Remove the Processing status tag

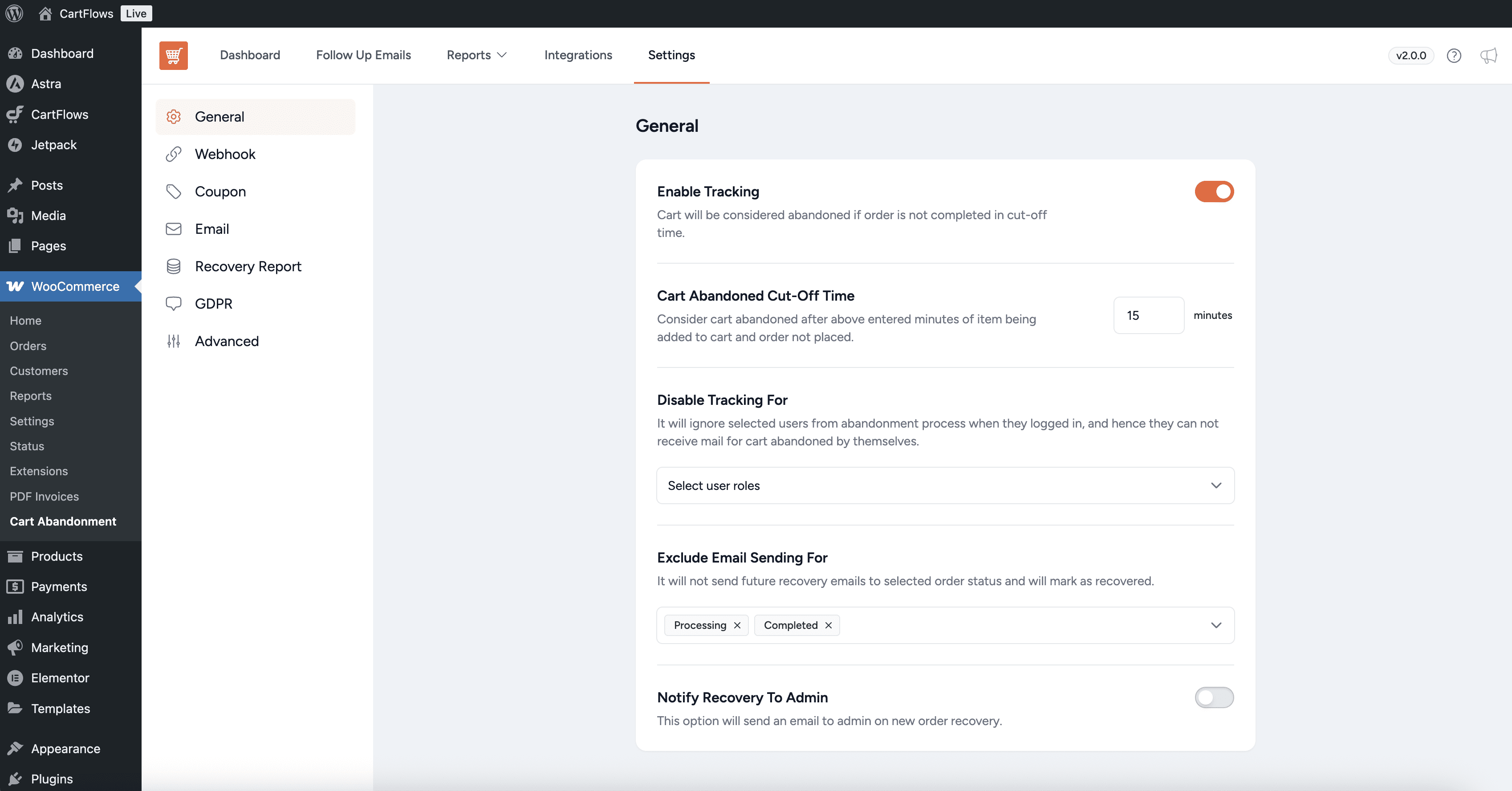pyautogui.click(x=737, y=625)
